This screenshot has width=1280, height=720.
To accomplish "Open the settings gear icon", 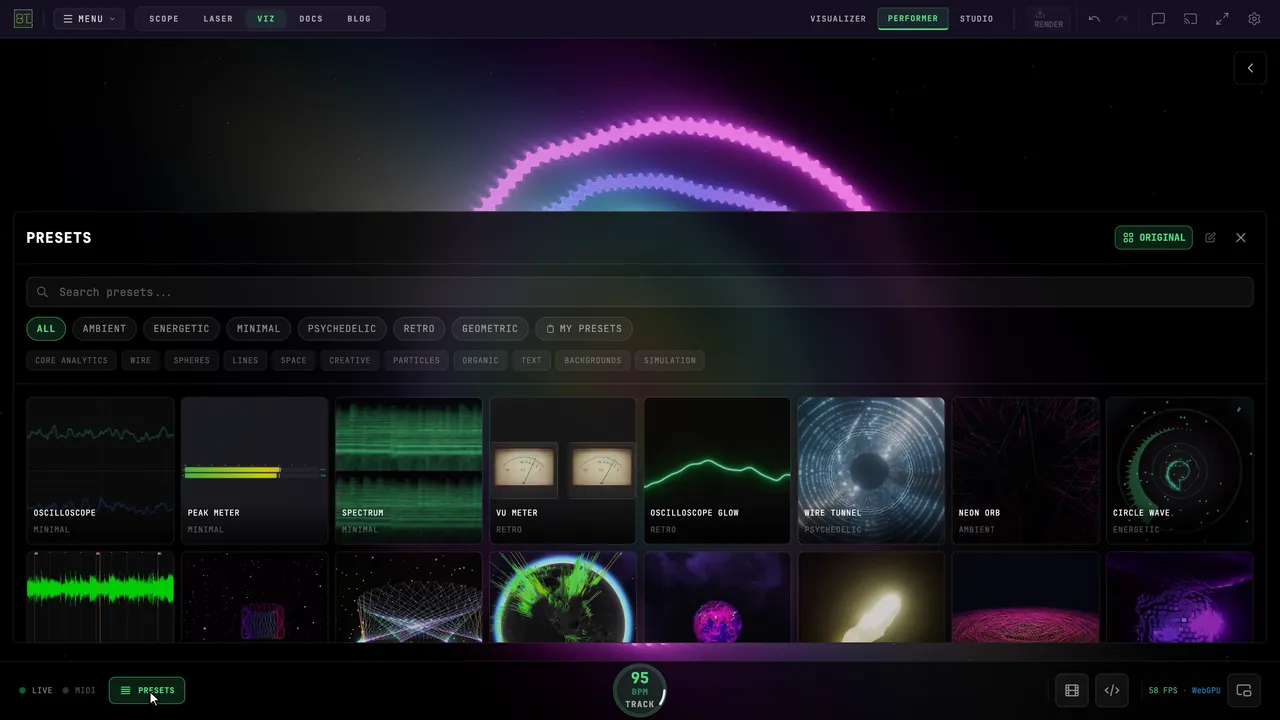I will tap(1254, 19).
